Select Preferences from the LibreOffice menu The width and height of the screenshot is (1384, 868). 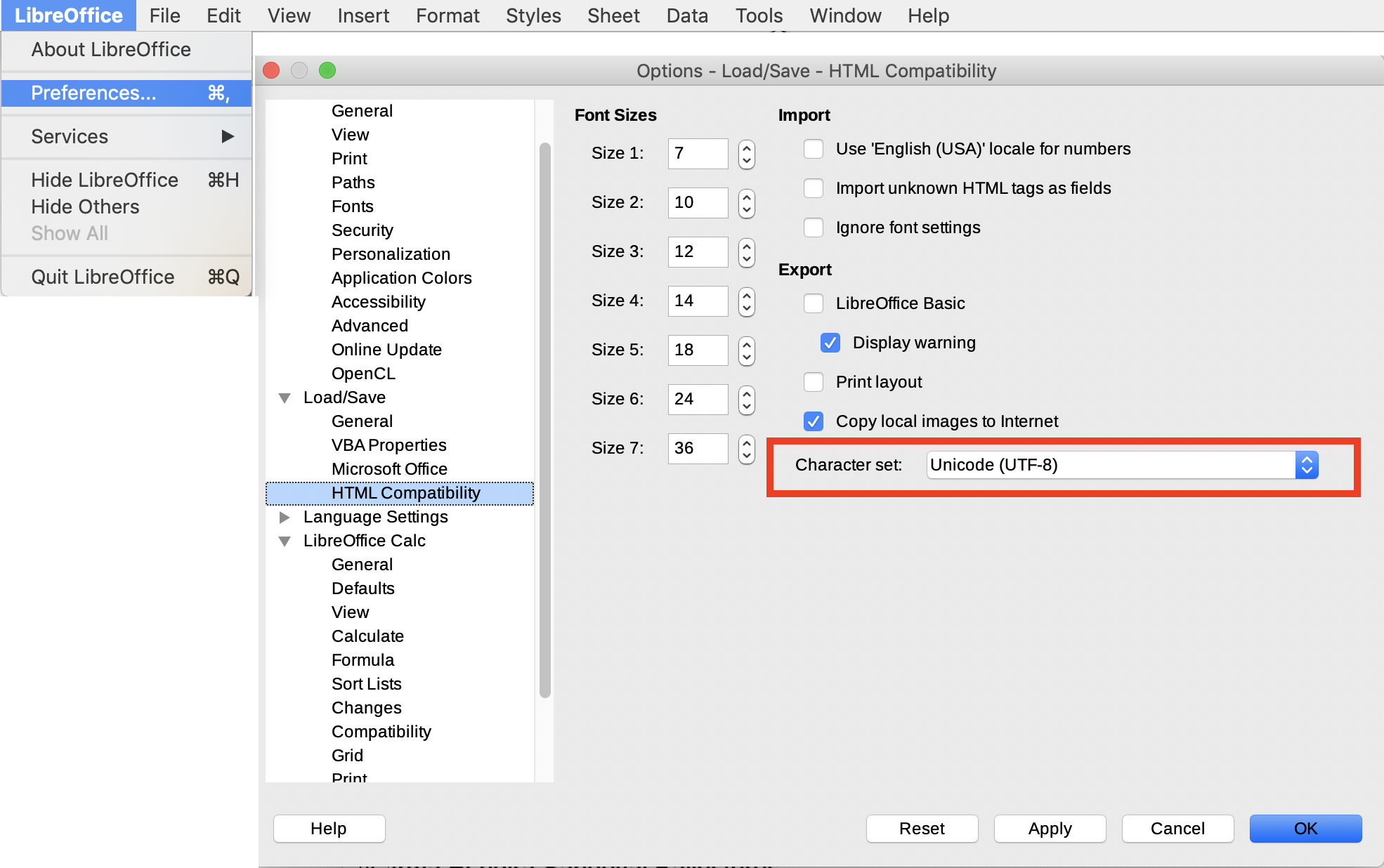pyautogui.click(x=93, y=93)
